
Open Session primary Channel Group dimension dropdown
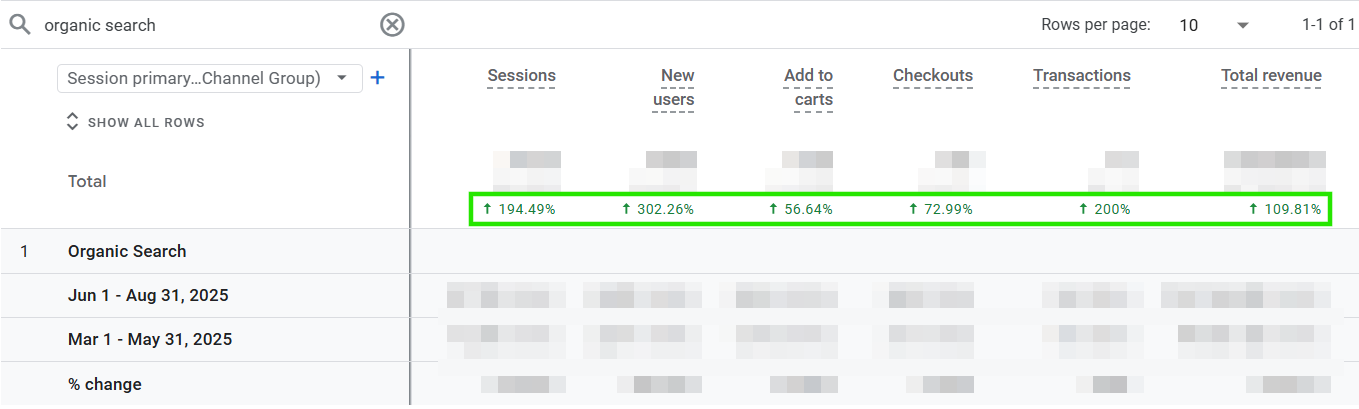pyautogui.click(x=209, y=78)
